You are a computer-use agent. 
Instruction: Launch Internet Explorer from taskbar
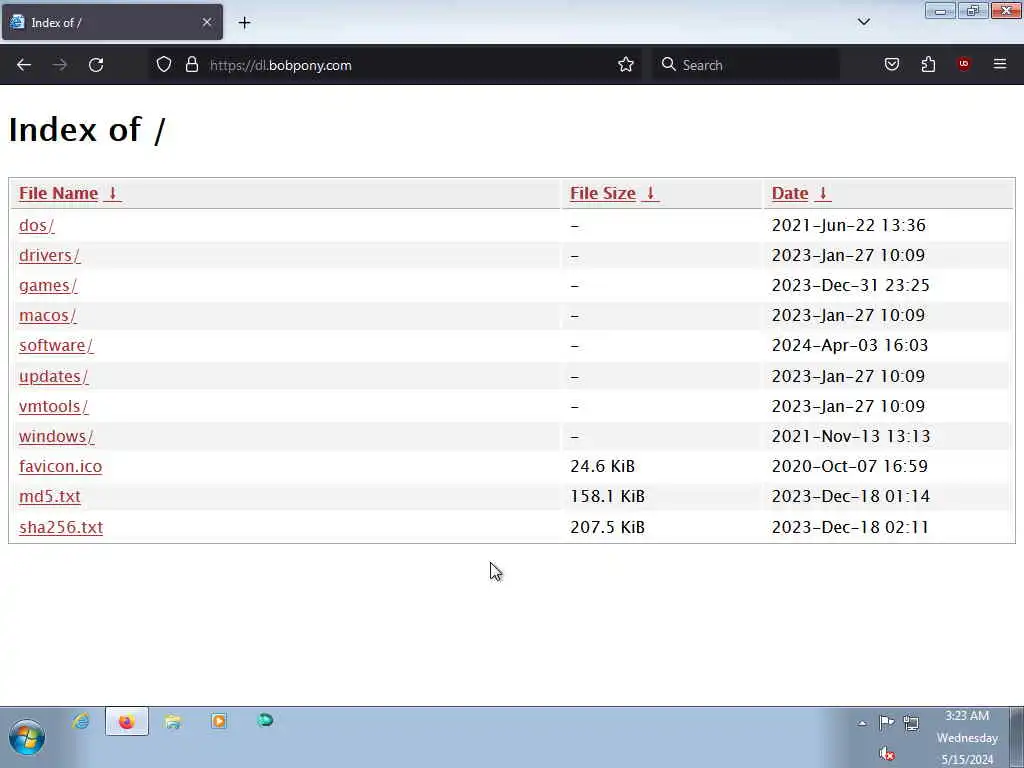[81, 721]
